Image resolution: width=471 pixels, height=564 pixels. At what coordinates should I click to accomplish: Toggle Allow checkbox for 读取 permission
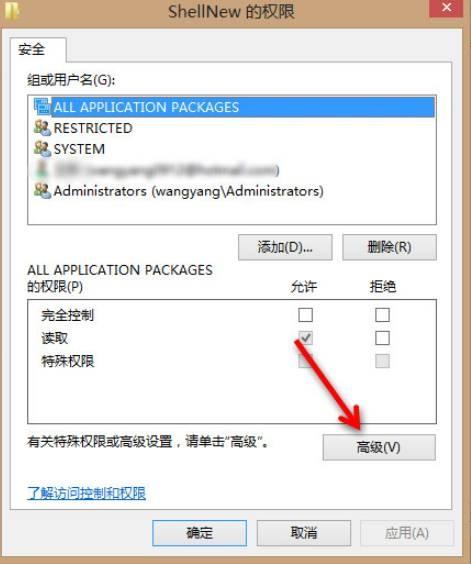[x=305, y=338]
